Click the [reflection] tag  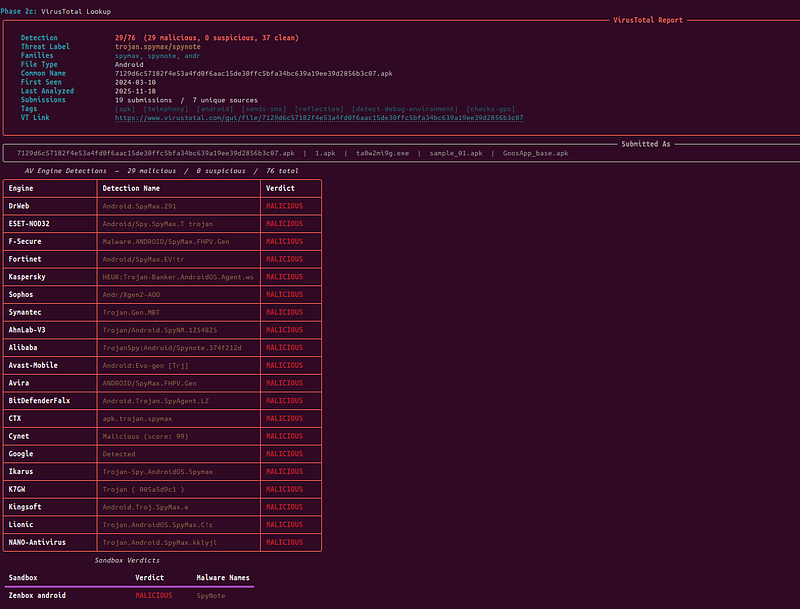(319, 109)
